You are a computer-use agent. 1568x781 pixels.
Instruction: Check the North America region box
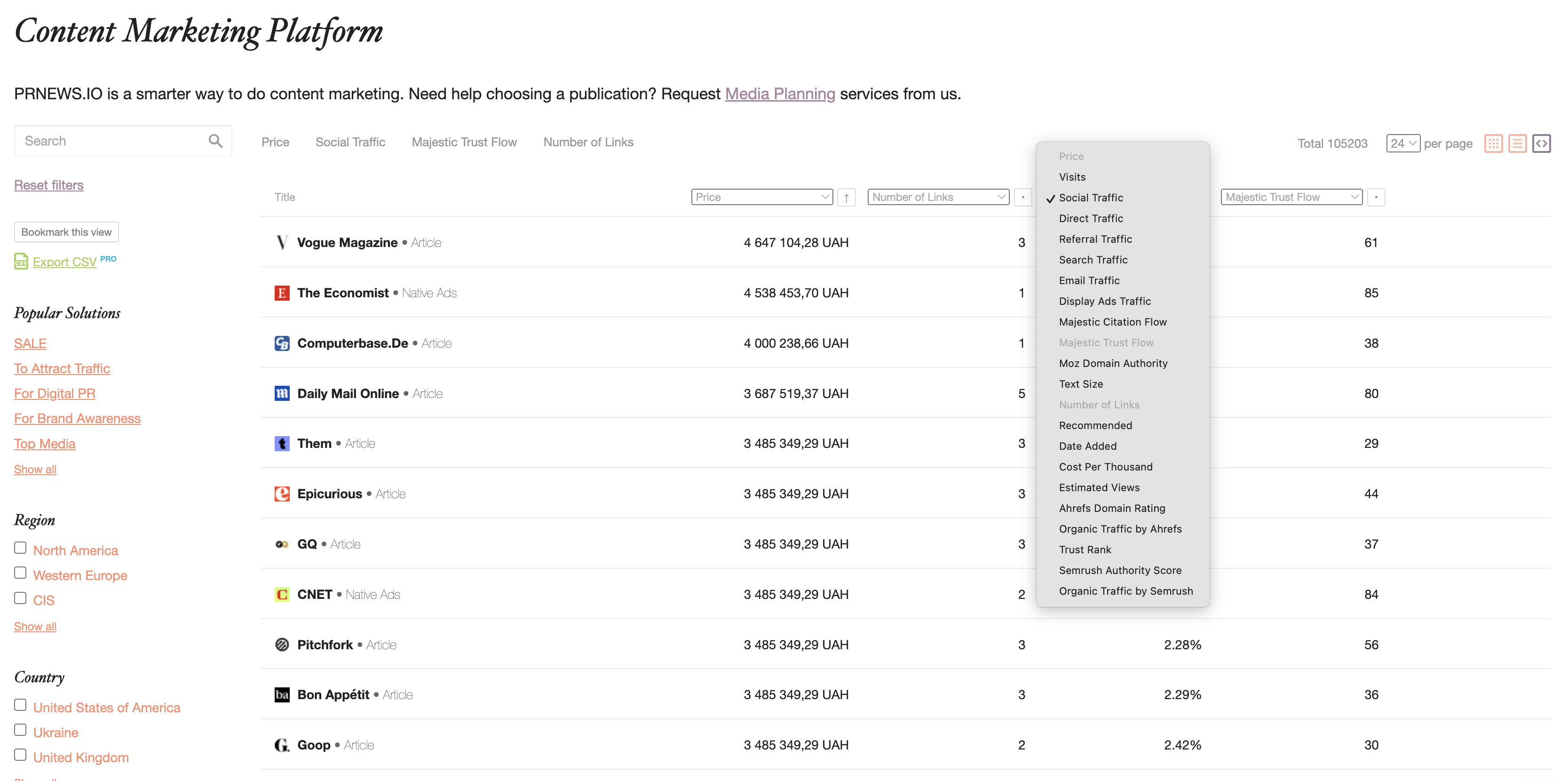[20, 548]
